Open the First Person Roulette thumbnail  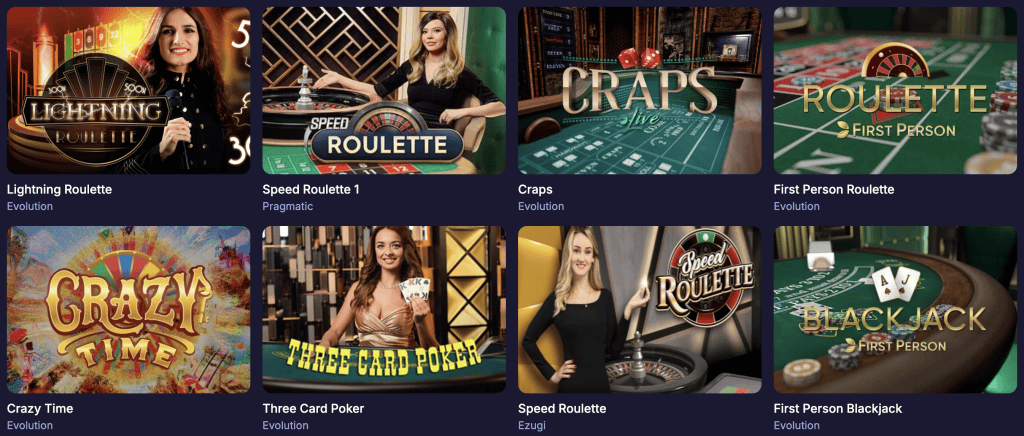(895, 91)
